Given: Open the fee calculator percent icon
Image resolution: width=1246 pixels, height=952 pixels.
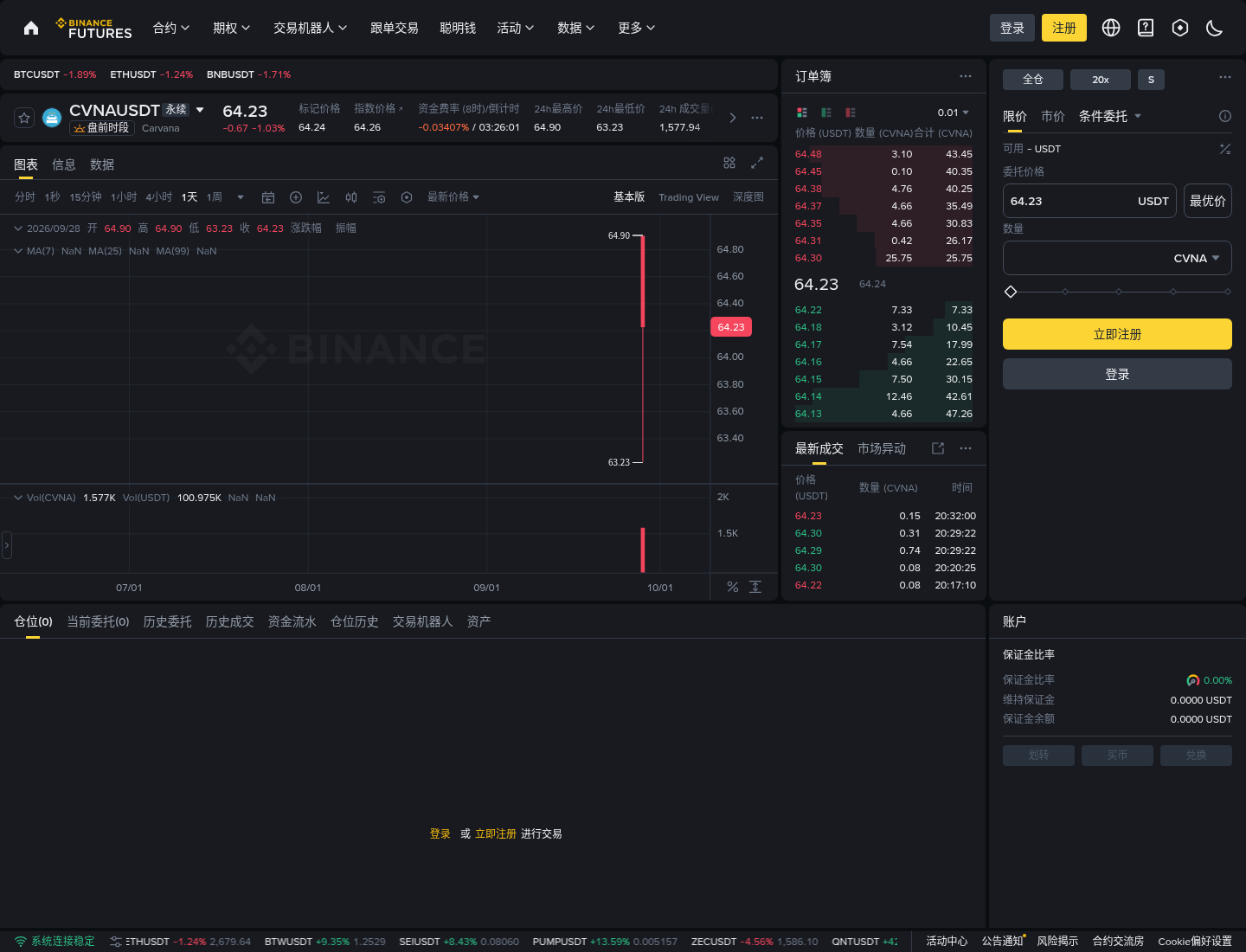Looking at the screenshot, I should pos(1225,149).
